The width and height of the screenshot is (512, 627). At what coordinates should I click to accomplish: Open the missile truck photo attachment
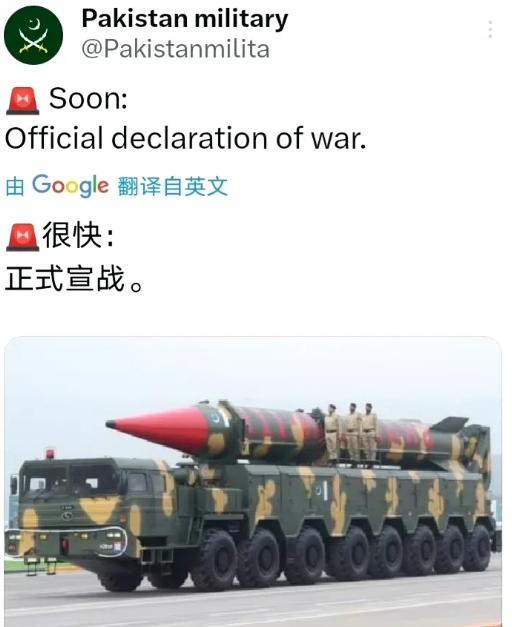[x=253, y=482]
